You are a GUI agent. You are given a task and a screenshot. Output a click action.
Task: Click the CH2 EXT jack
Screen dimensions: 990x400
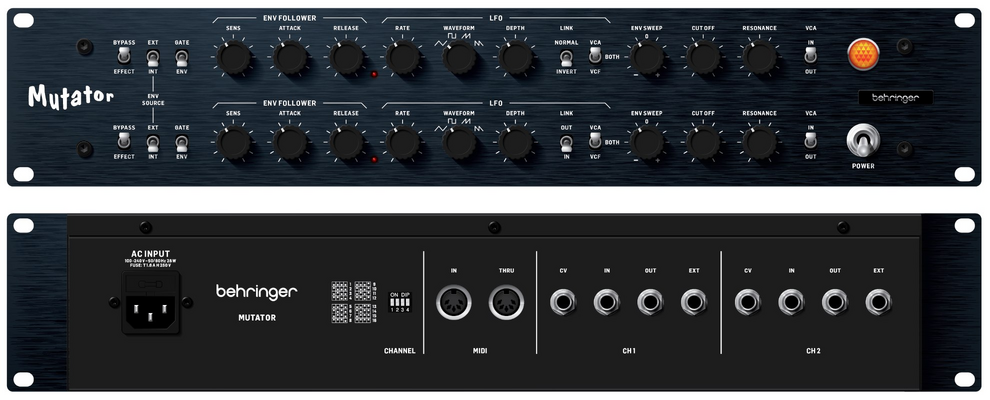pos(878,302)
